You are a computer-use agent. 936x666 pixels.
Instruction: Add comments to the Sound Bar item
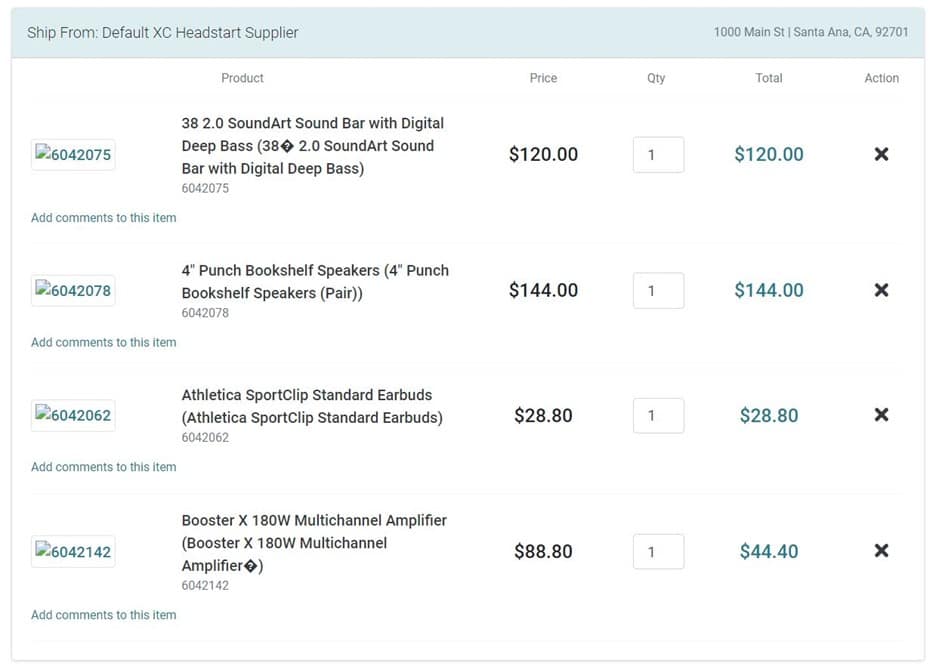(x=104, y=218)
